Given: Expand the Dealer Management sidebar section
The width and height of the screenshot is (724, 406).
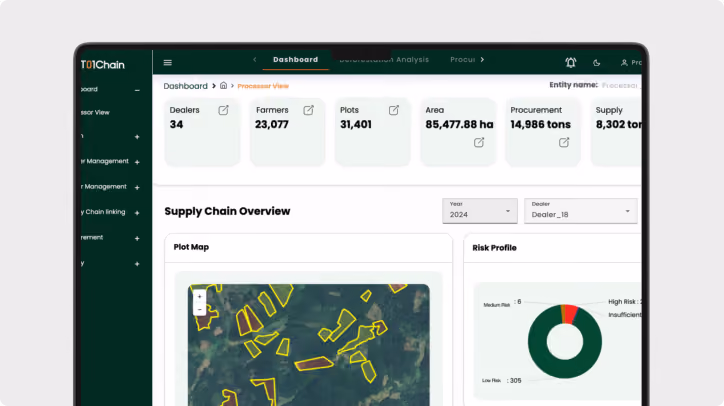Looking at the screenshot, I should (137, 162).
